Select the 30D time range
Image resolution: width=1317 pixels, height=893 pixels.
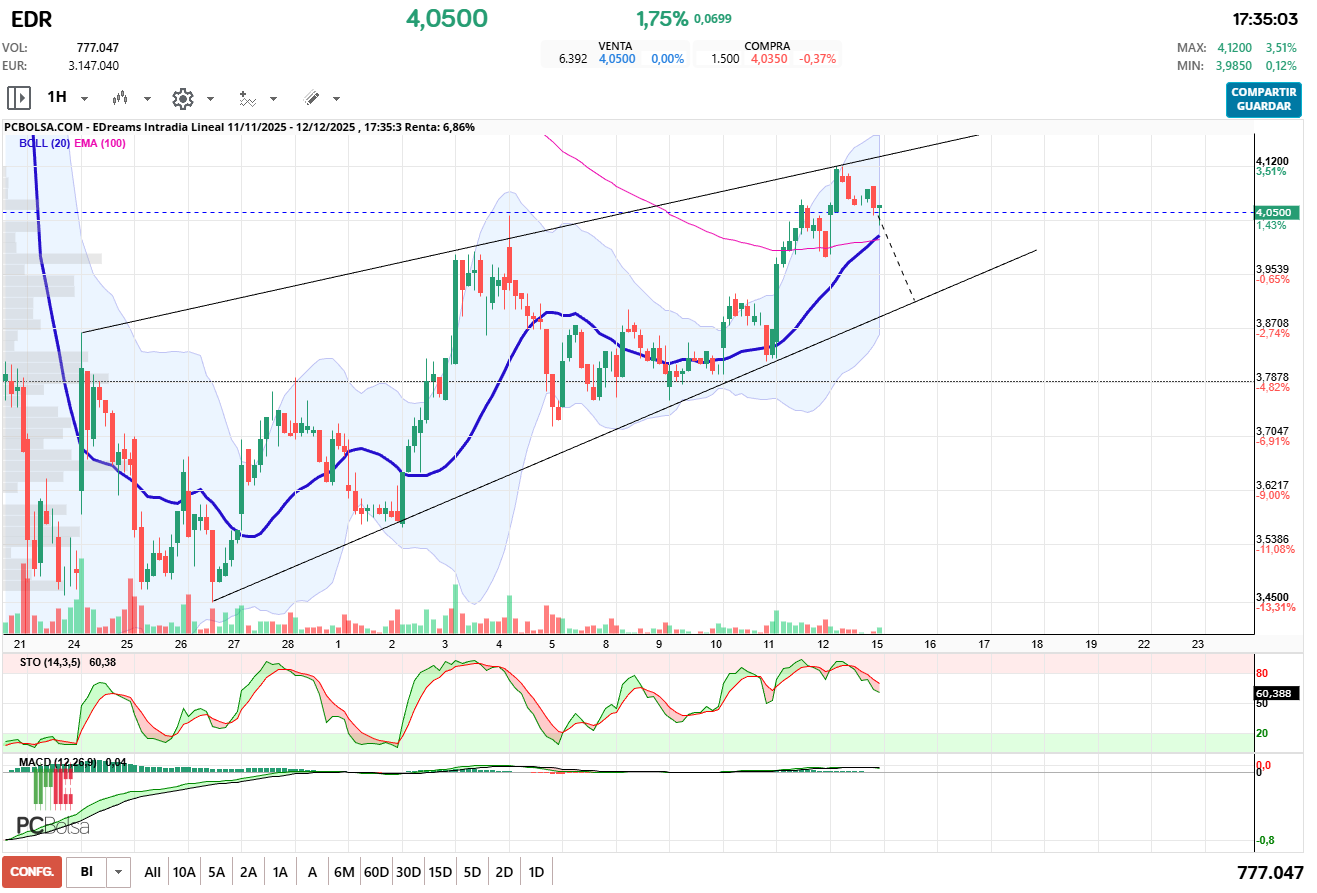408,872
